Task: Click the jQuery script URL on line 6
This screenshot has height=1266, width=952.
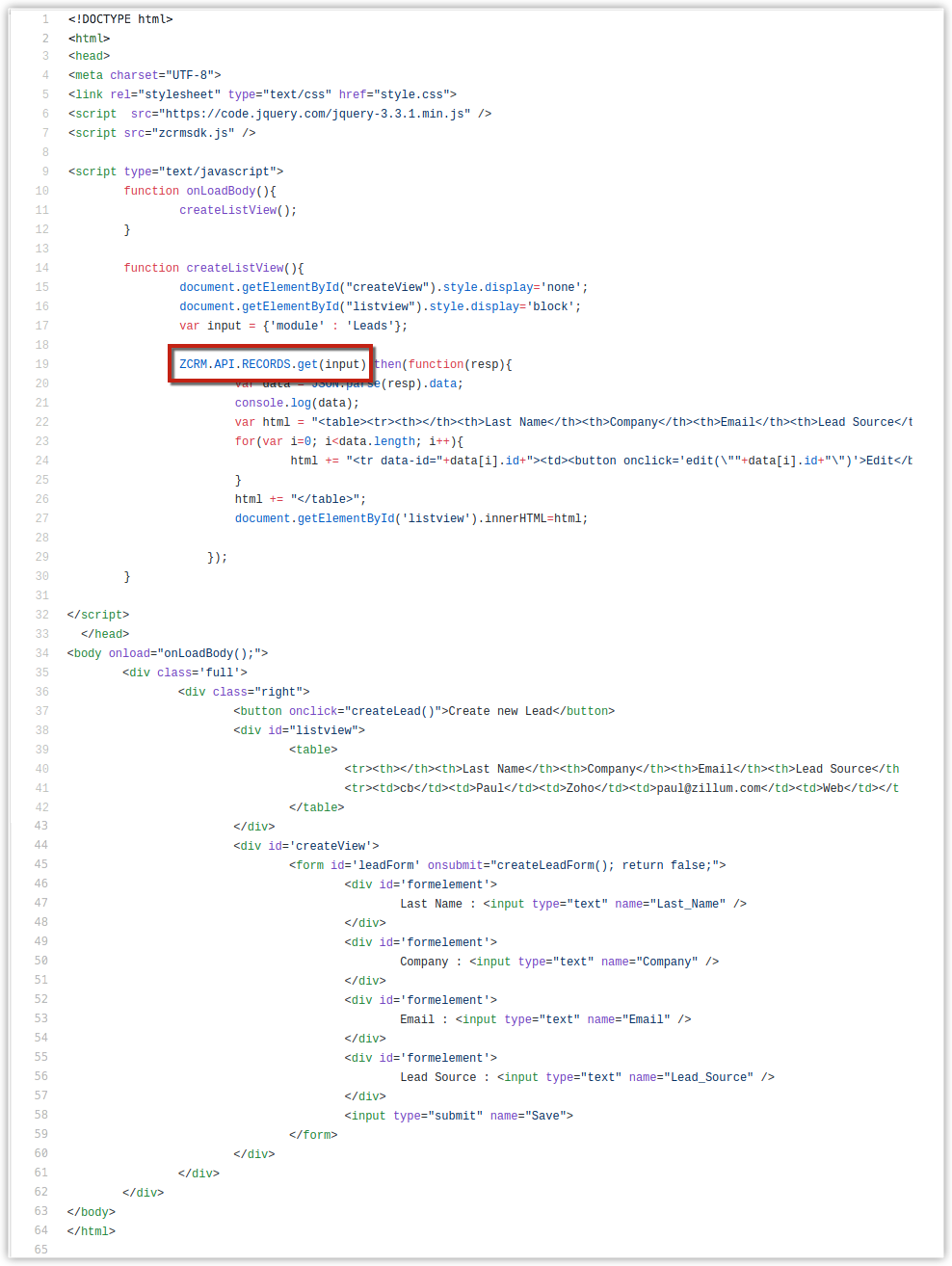Action: click(314, 114)
